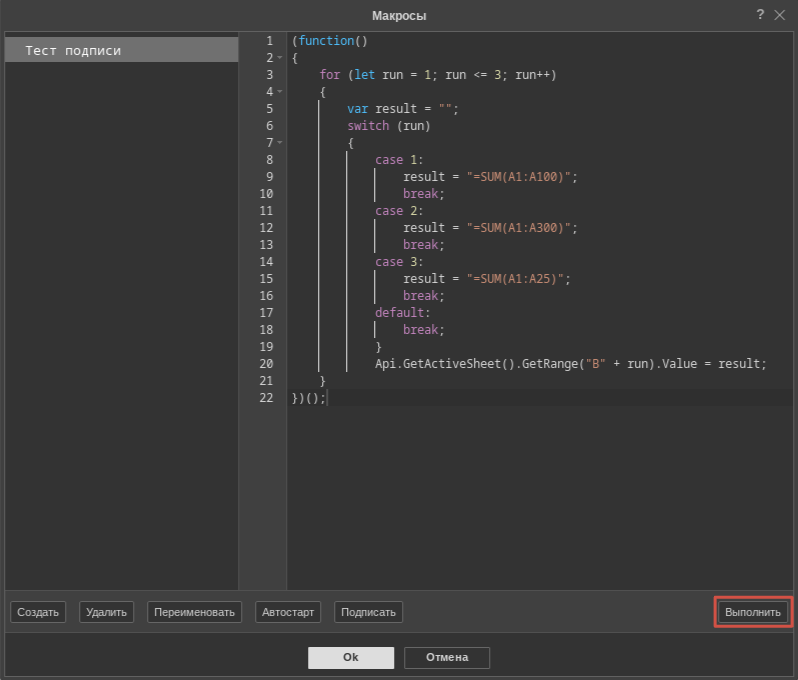Screen dimensions: 798x680
Task: Click '.Value = result;' on line 20
Action: point(710,364)
